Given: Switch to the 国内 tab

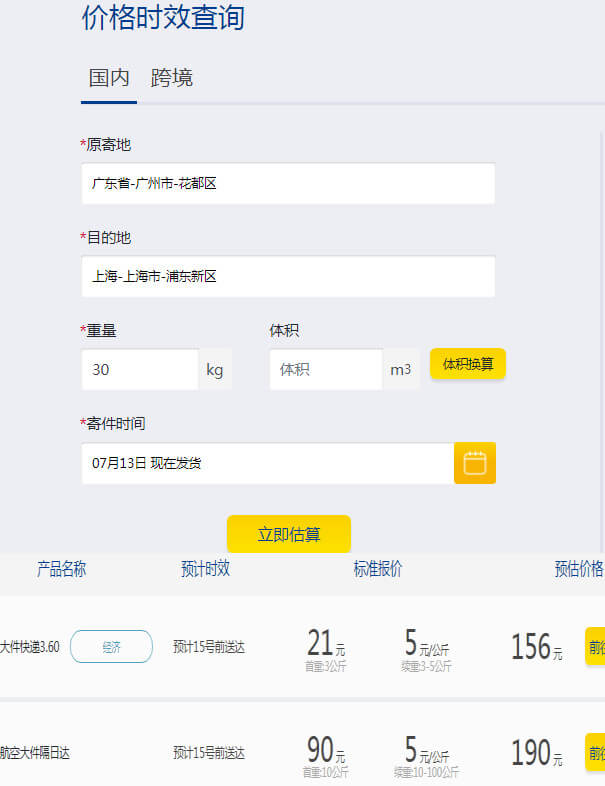Looking at the screenshot, I should [109, 78].
